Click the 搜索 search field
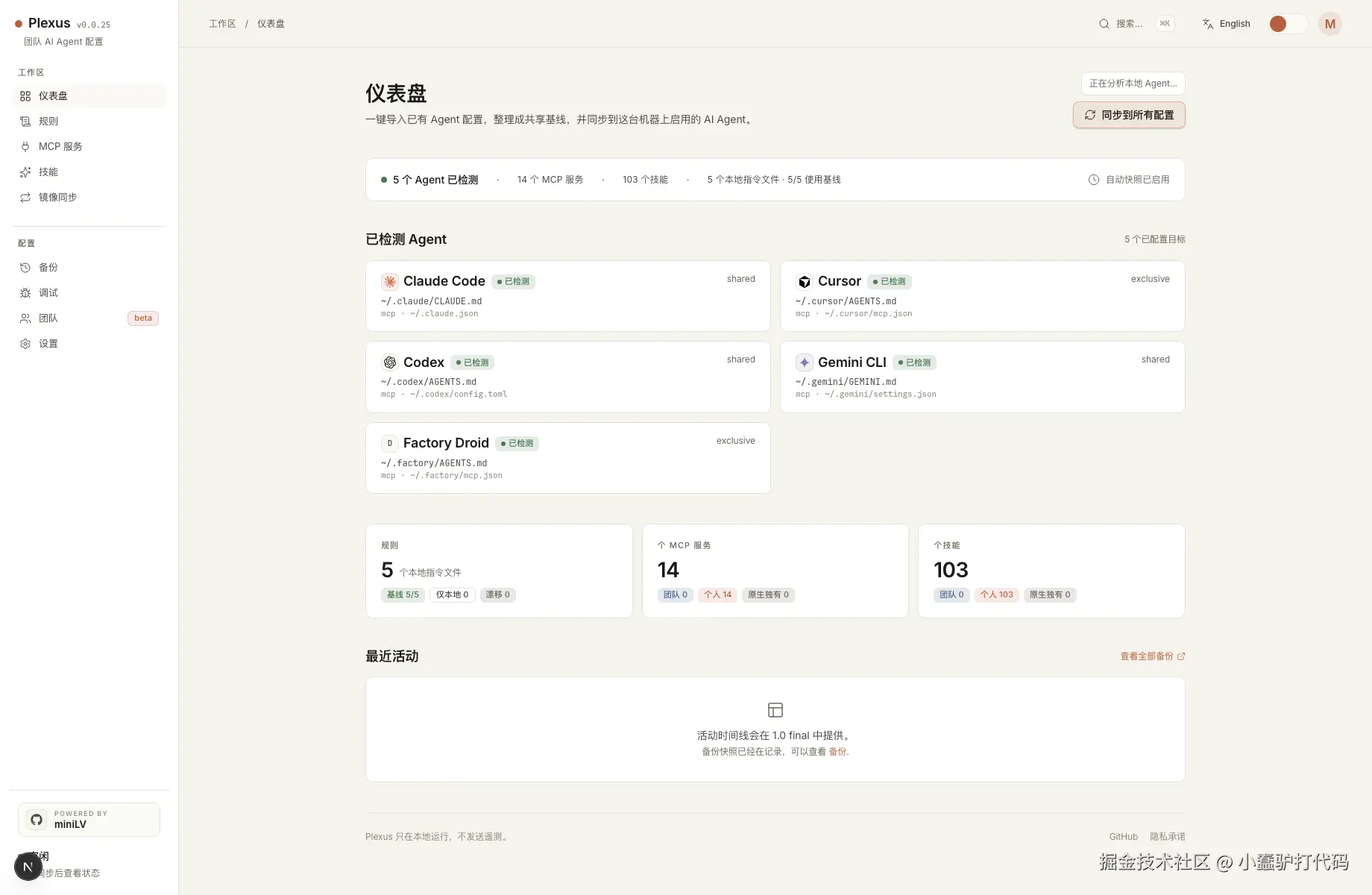The width and height of the screenshot is (1372, 895). coord(1136,24)
